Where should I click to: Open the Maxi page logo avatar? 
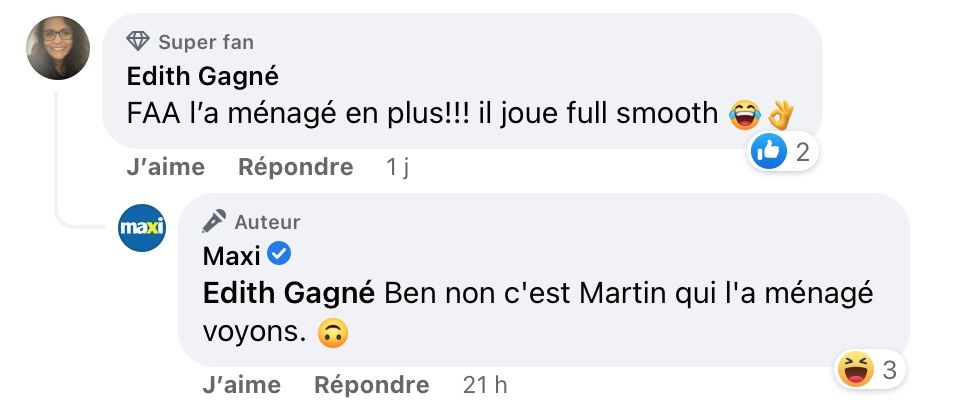(x=141, y=228)
